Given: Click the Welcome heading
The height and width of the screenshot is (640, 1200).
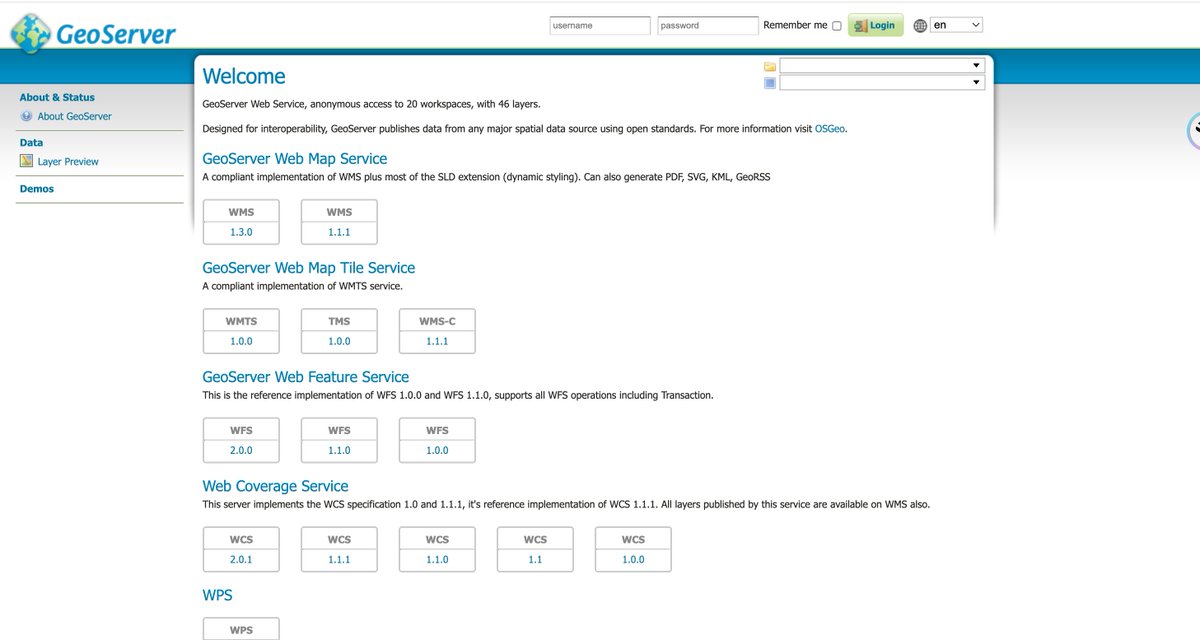Looking at the screenshot, I should pyautogui.click(x=244, y=76).
